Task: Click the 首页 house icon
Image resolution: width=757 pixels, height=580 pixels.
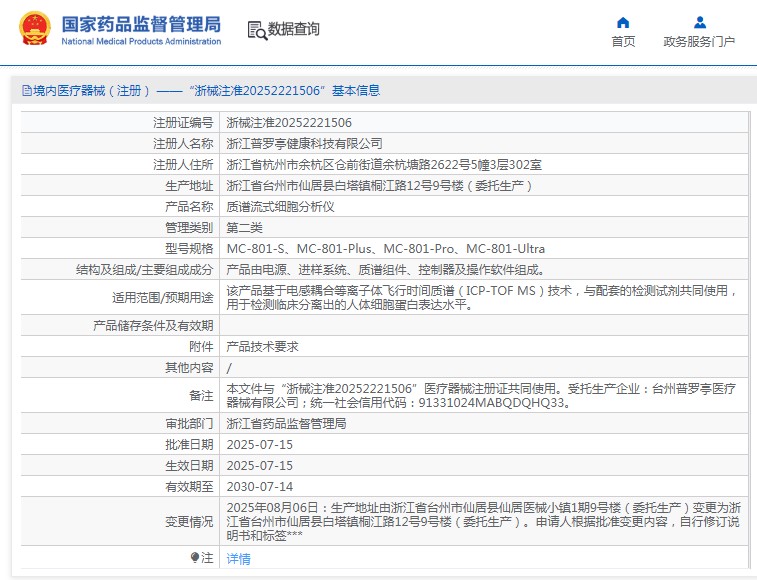Action: [x=623, y=23]
